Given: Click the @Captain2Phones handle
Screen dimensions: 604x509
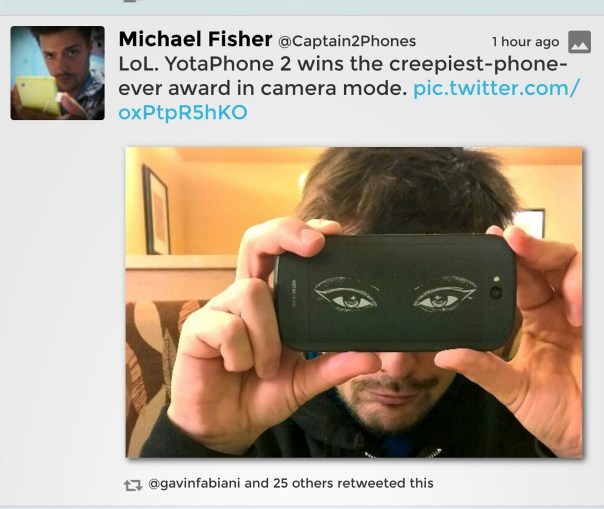Looking at the screenshot, I should pos(347,41).
